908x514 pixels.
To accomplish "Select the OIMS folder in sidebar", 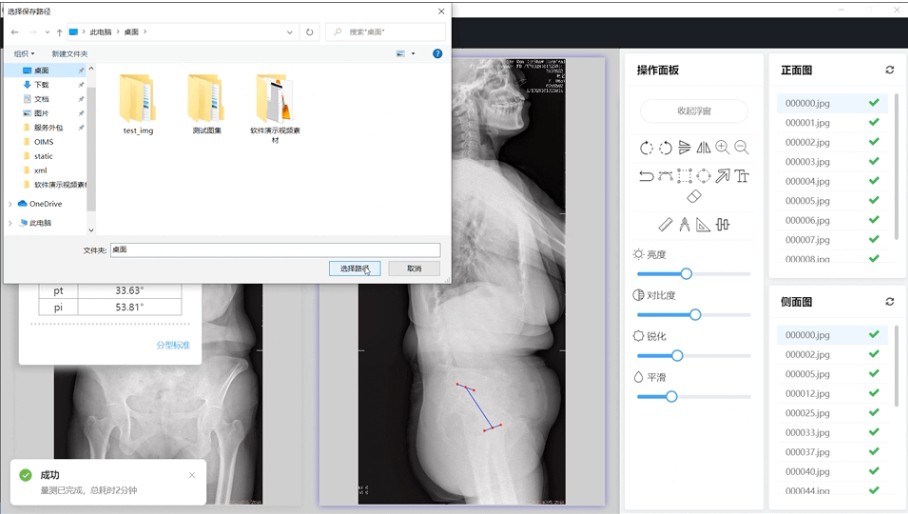I will point(45,142).
